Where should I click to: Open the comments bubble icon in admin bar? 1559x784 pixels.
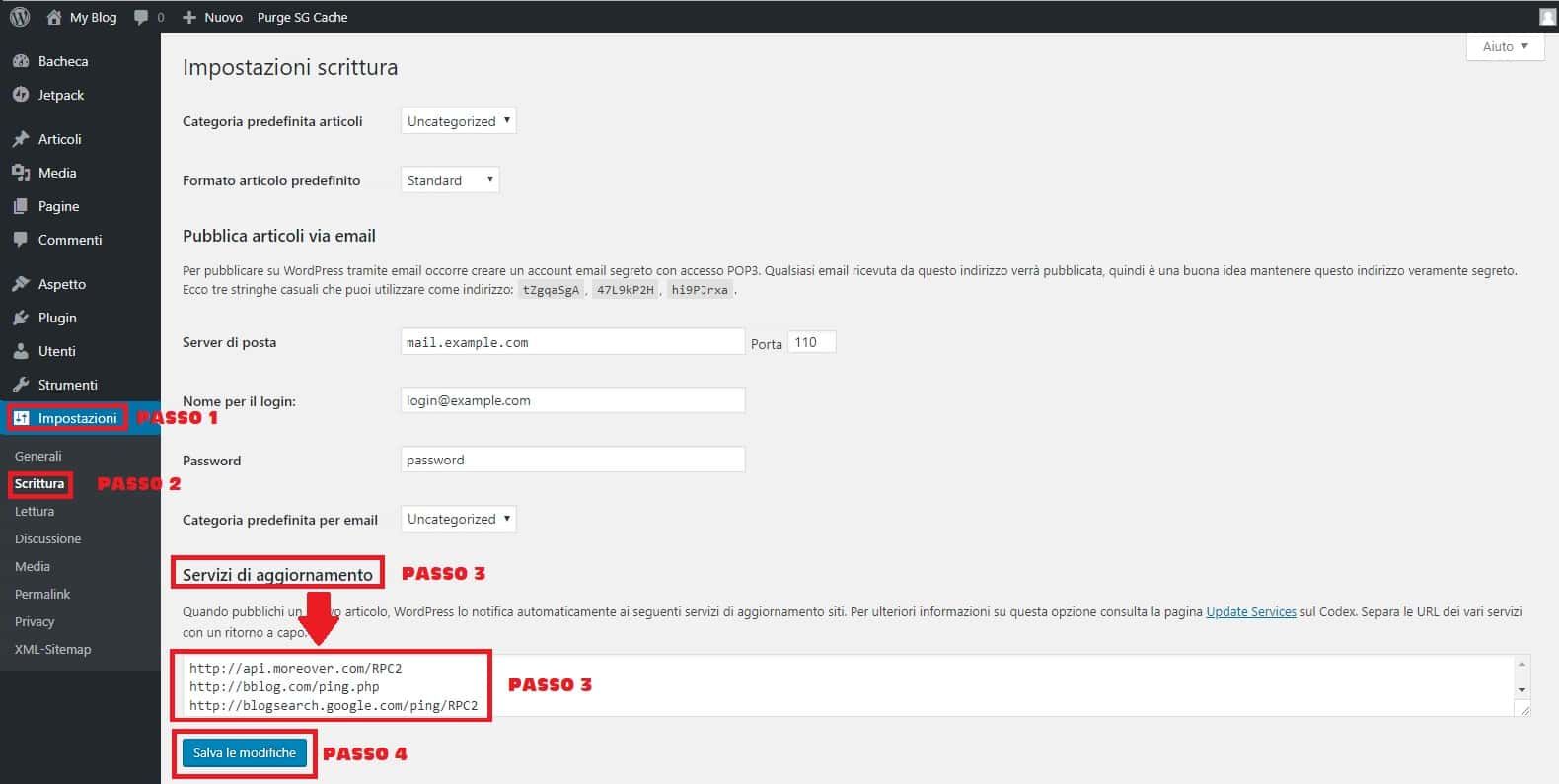click(x=142, y=17)
